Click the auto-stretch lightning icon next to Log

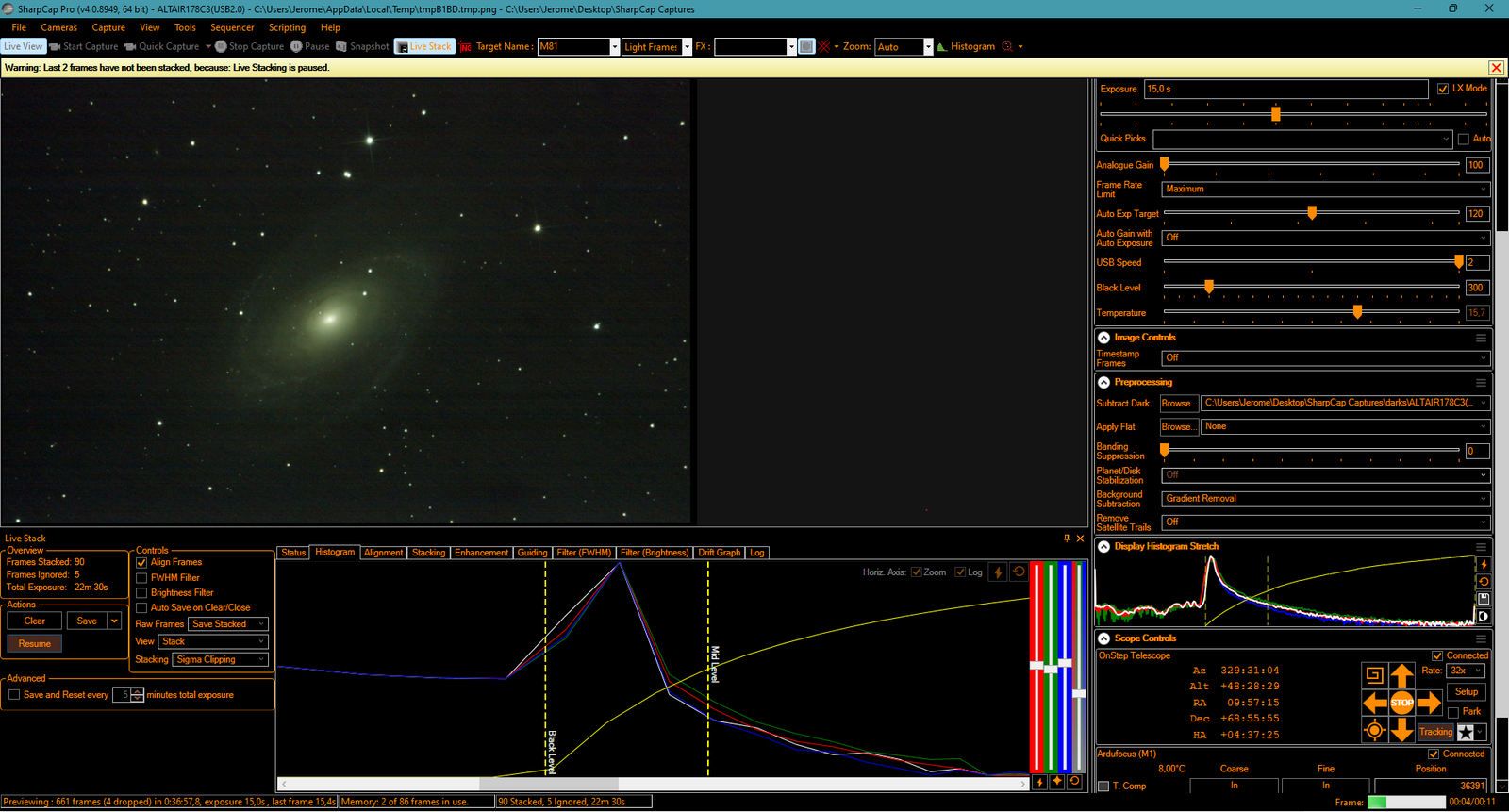[998, 572]
